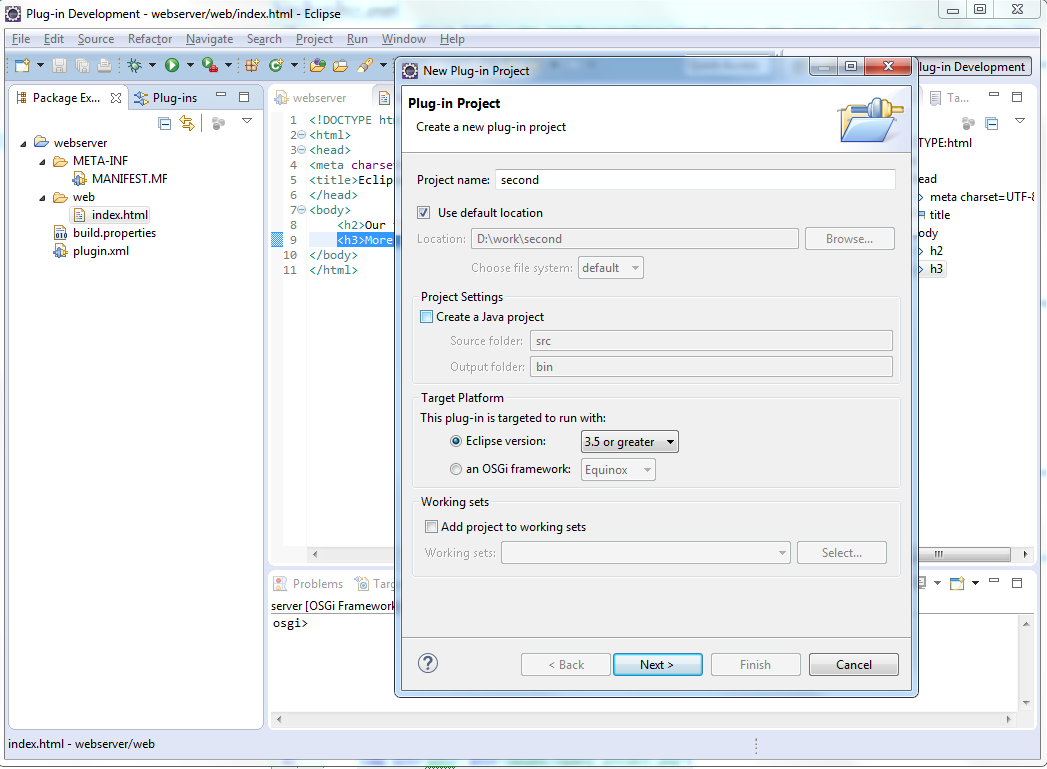Image resolution: width=1047 pixels, height=769 pixels.
Task: Click the focus task icon in Outline view
Action: 968,123
